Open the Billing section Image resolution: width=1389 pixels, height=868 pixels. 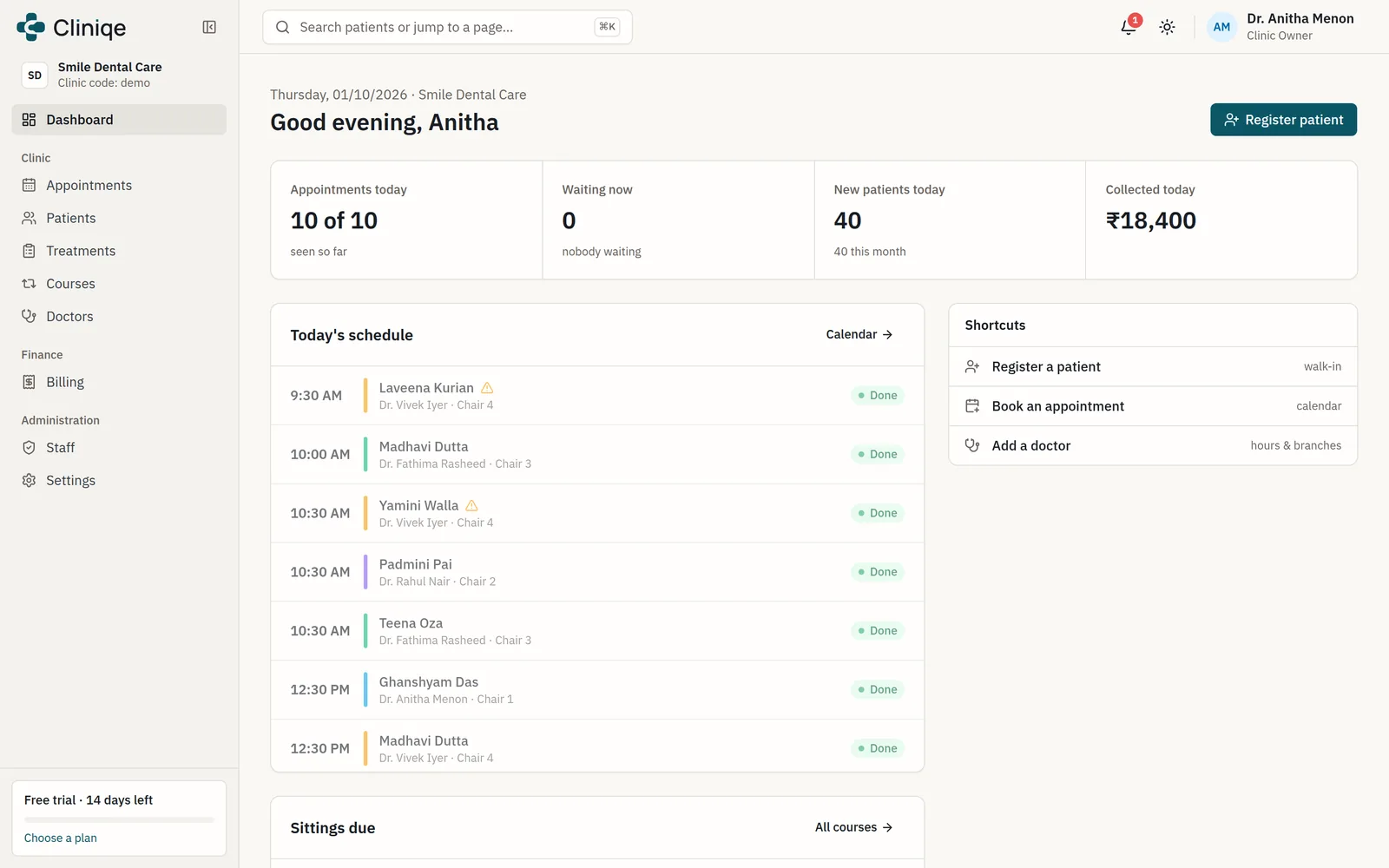click(x=119, y=382)
